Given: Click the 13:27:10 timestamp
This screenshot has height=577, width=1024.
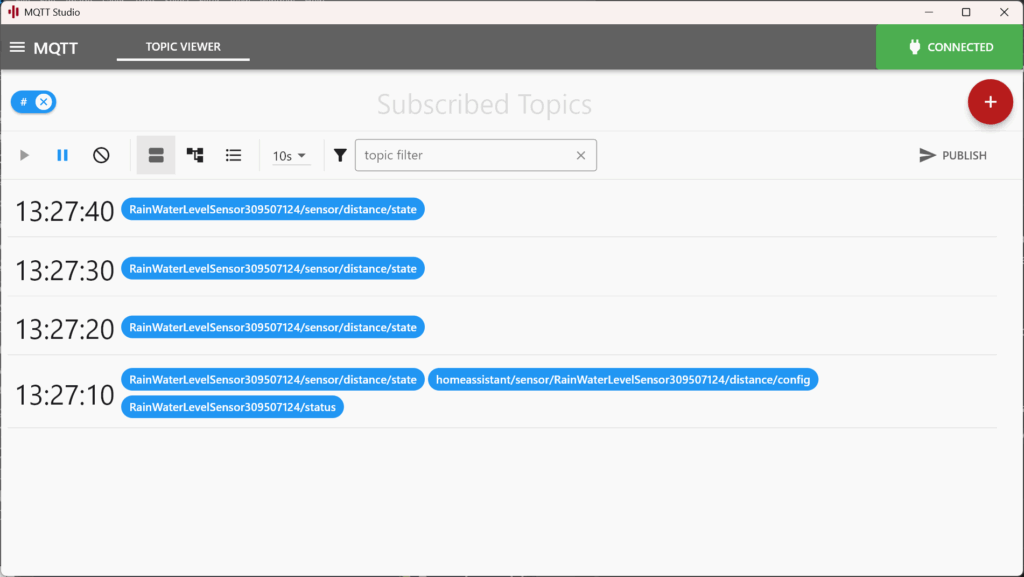Looking at the screenshot, I should (65, 396).
